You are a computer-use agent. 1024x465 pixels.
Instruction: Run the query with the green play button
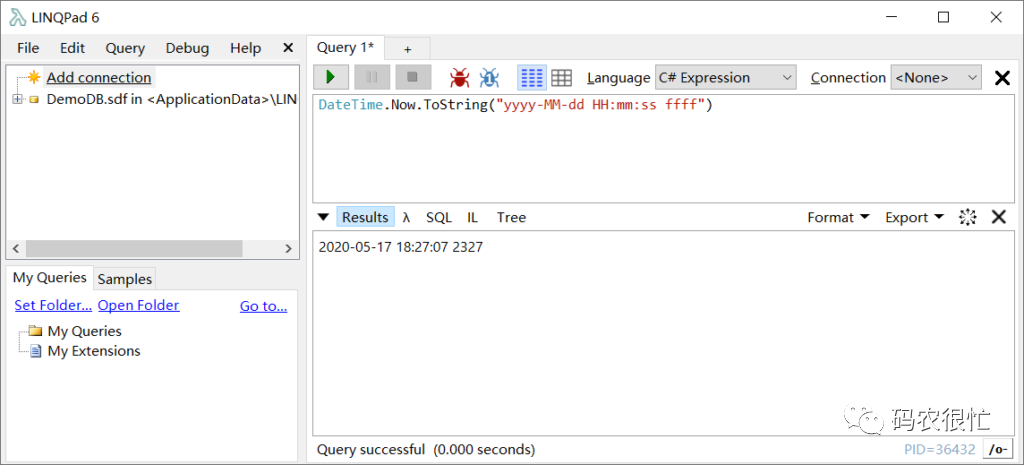[330, 77]
